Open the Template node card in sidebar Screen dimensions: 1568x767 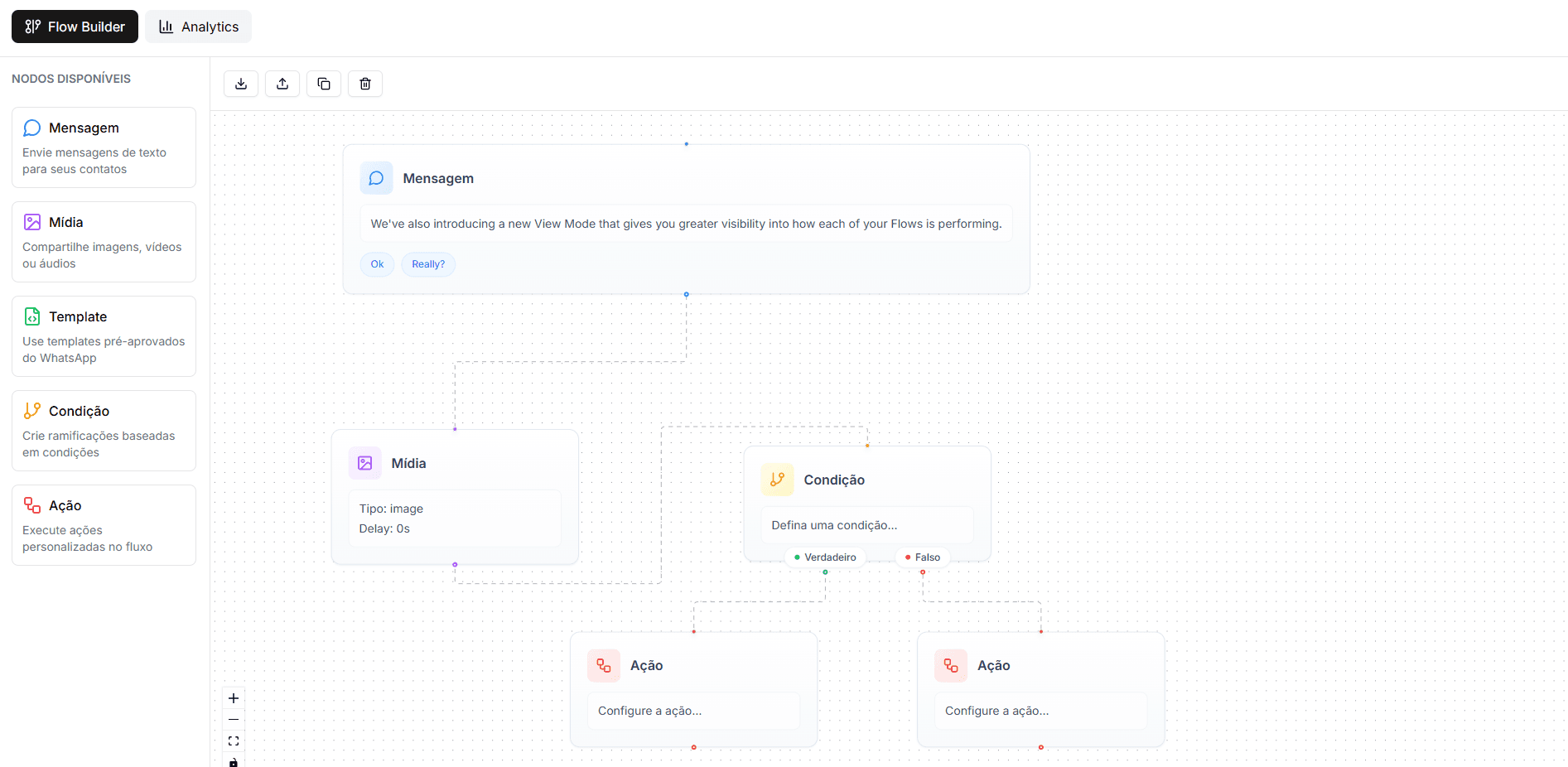pos(104,335)
